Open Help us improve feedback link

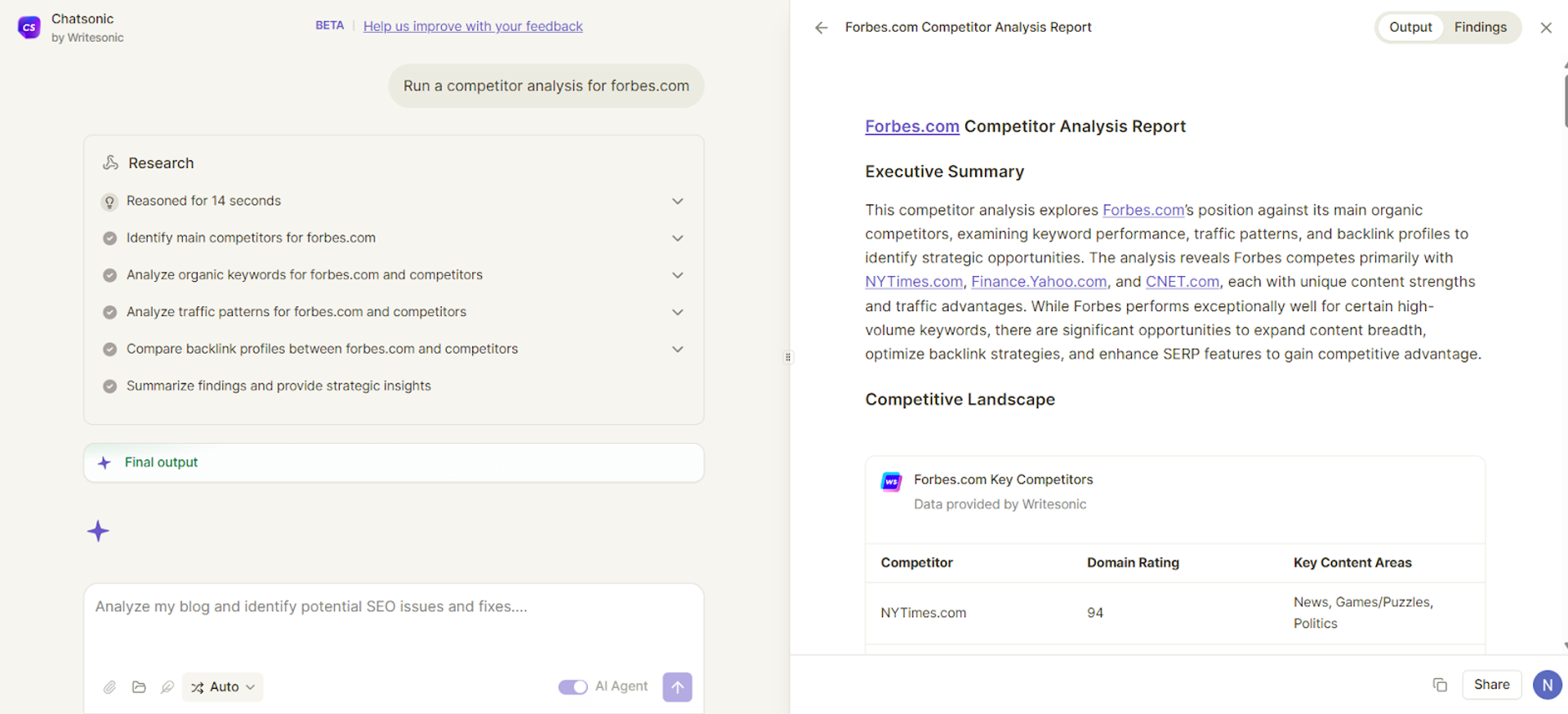click(x=473, y=26)
